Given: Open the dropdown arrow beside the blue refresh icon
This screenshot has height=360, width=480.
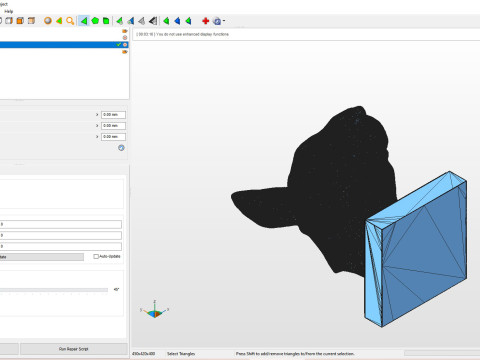Looking at the screenshot, I should pos(224,21).
